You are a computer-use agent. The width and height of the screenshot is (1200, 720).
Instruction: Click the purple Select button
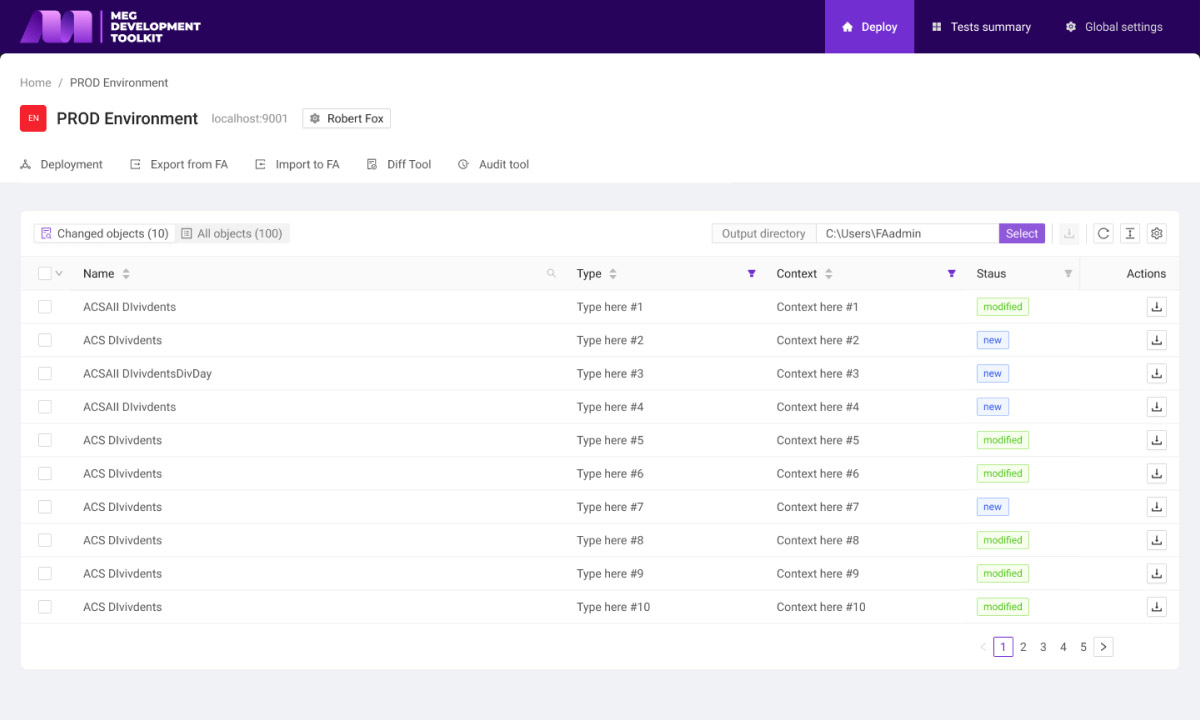point(1022,234)
